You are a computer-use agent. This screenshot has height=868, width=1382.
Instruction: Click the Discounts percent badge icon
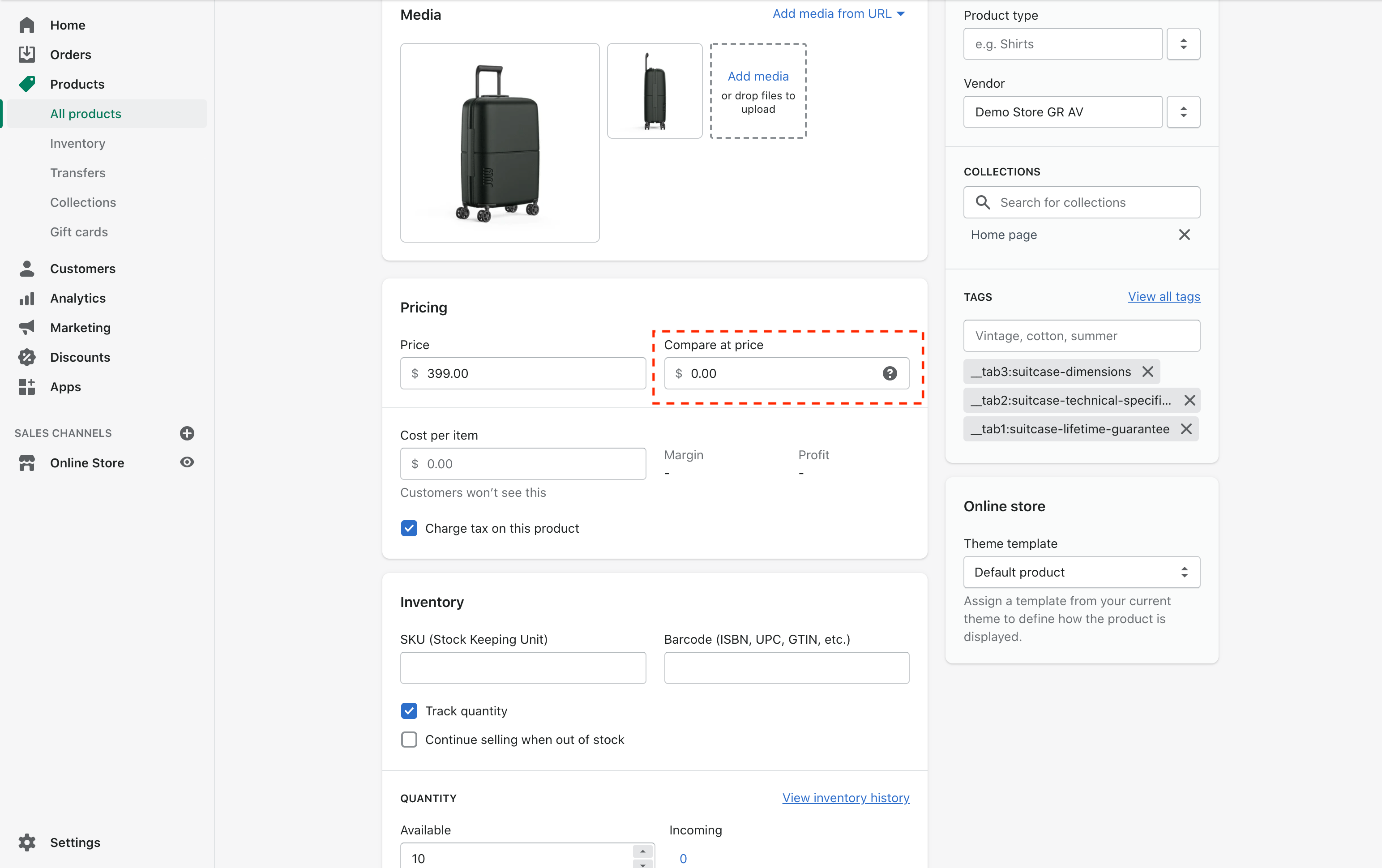click(26, 357)
